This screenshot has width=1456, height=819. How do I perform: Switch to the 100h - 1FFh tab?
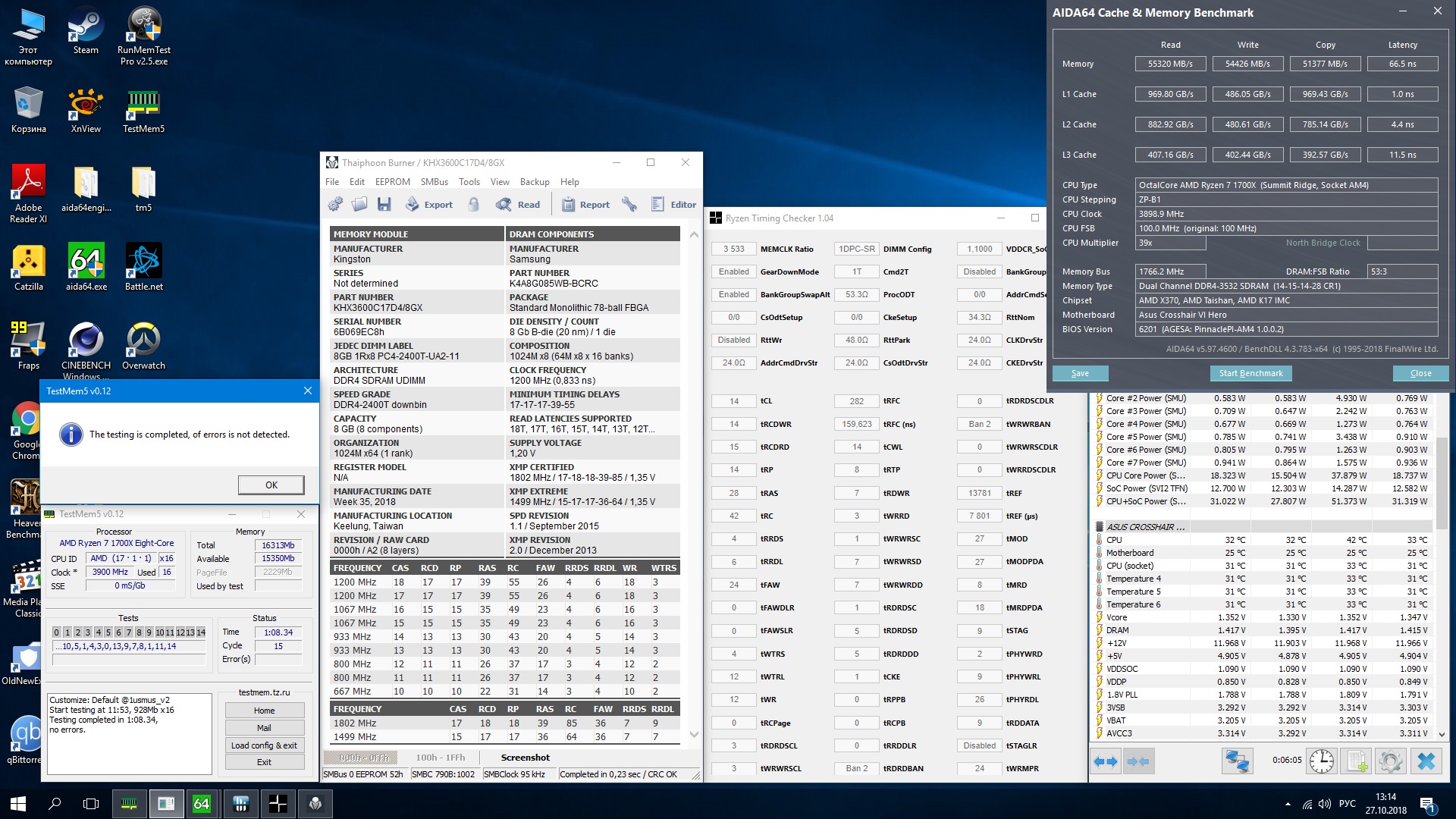(x=440, y=757)
